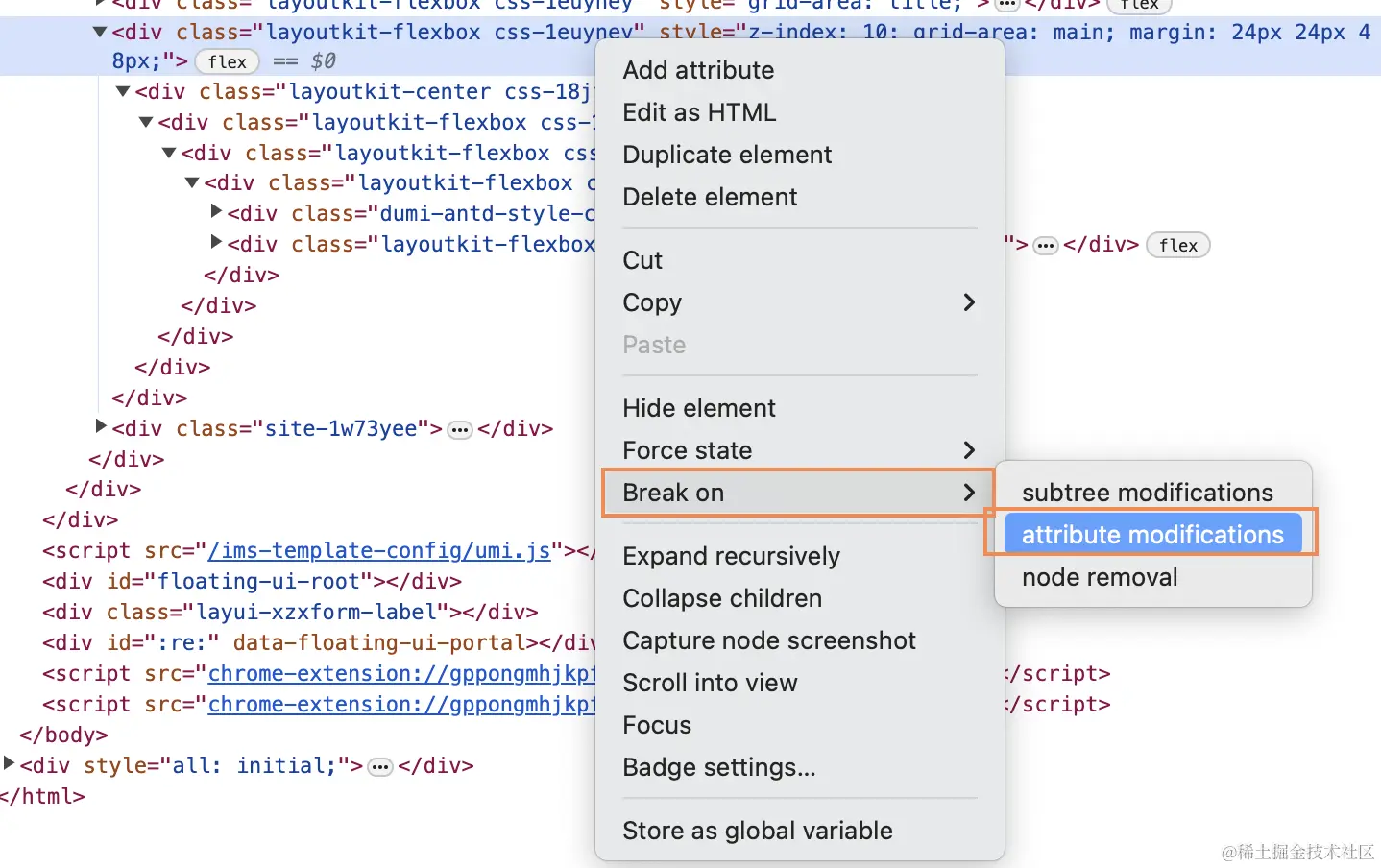Click the ellipsis icon on the all-initial style div
The height and width of the screenshot is (868, 1381).
tap(380, 766)
